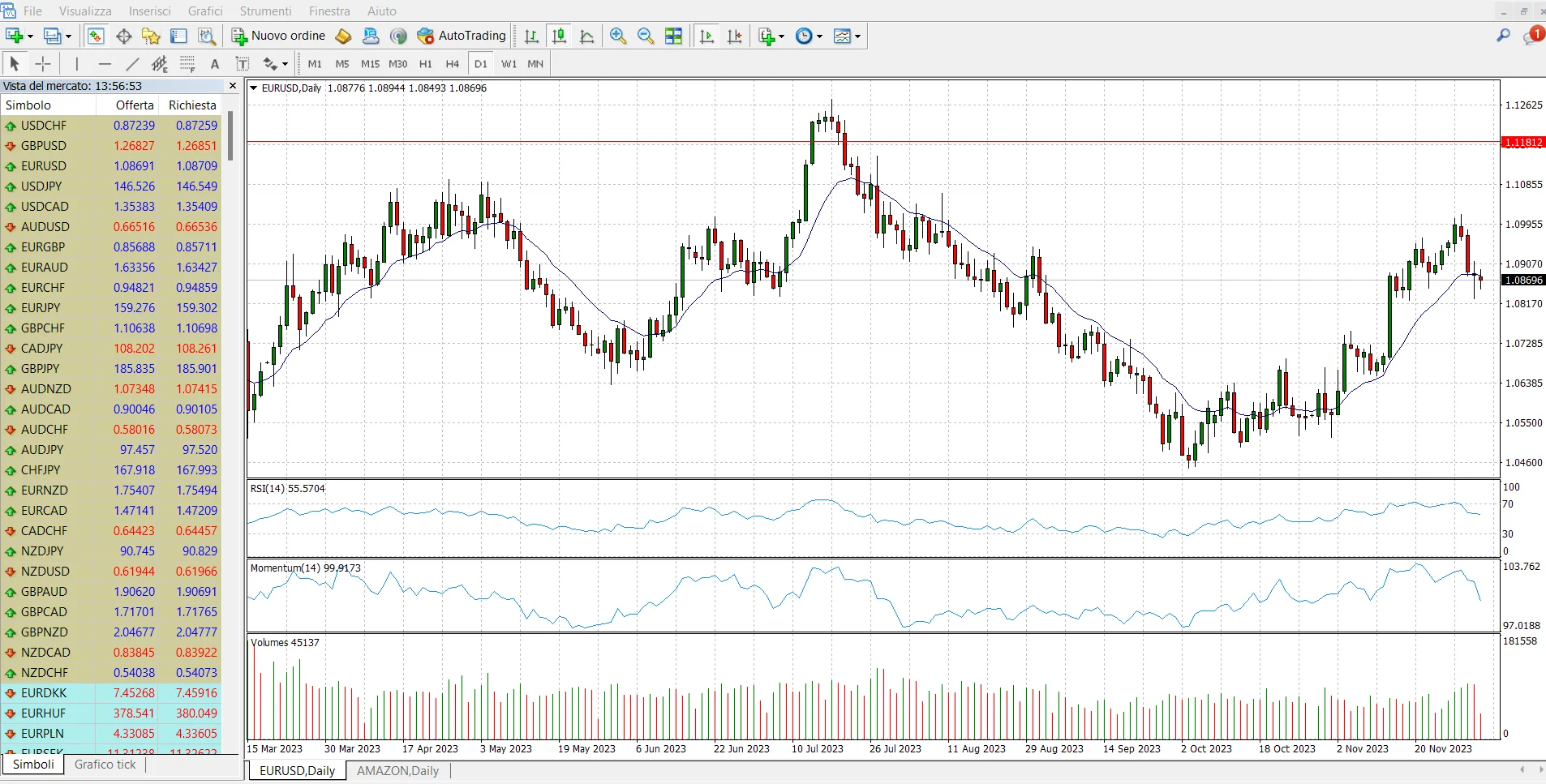Click the Nuovo ordine button

pos(279,36)
